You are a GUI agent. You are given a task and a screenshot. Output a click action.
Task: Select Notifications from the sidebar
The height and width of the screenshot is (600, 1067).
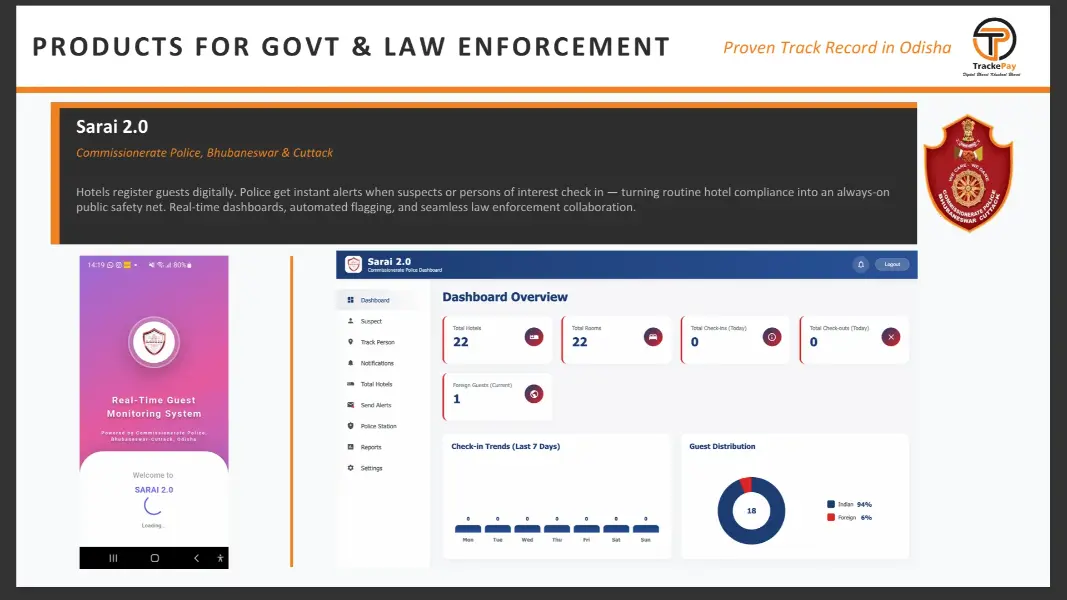coord(377,363)
